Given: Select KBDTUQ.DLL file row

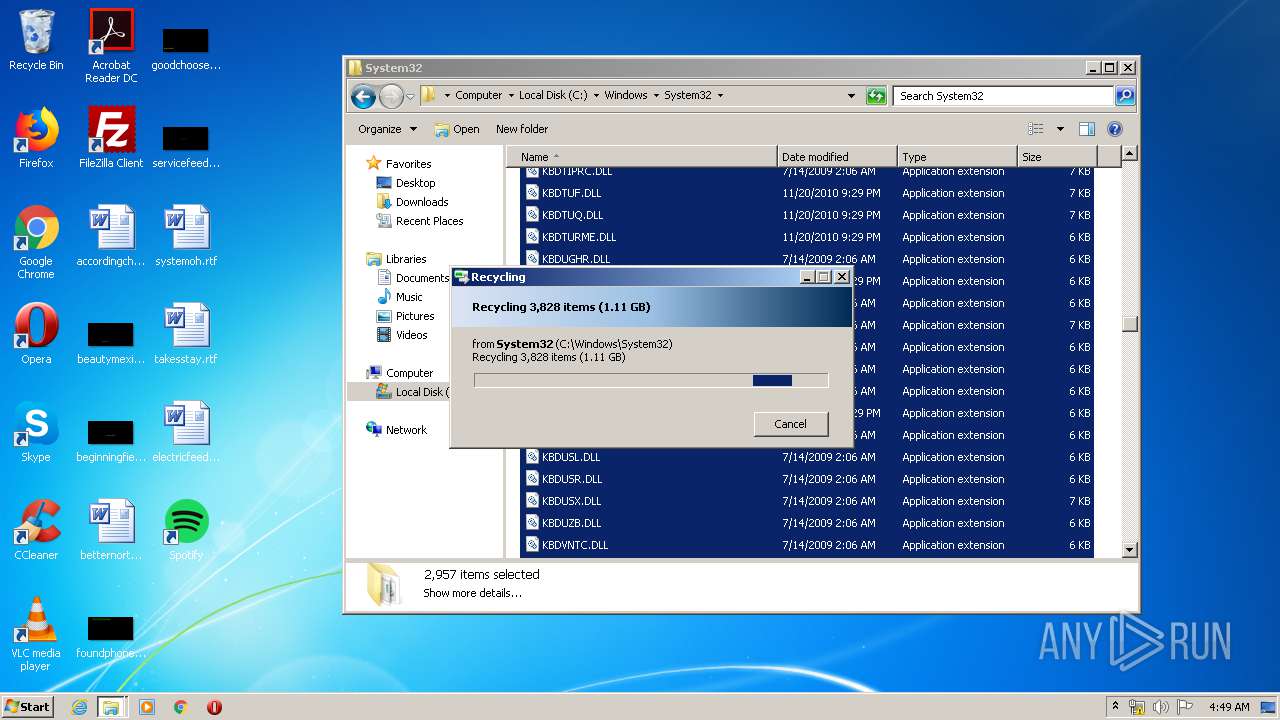Looking at the screenshot, I should (x=808, y=215).
